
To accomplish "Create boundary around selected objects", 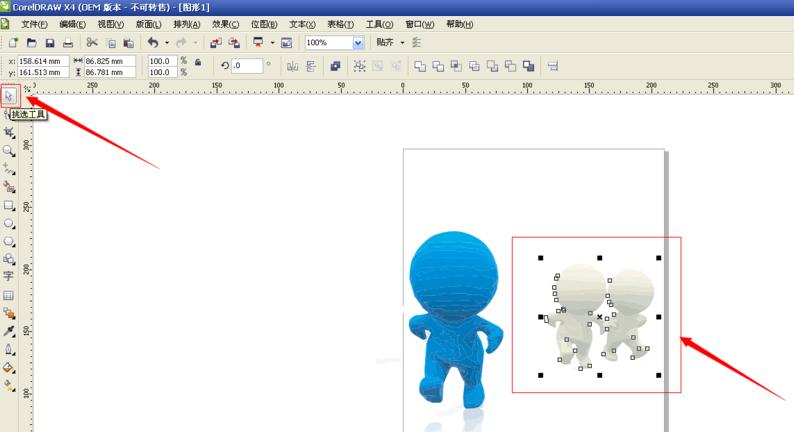I will point(529,66).
